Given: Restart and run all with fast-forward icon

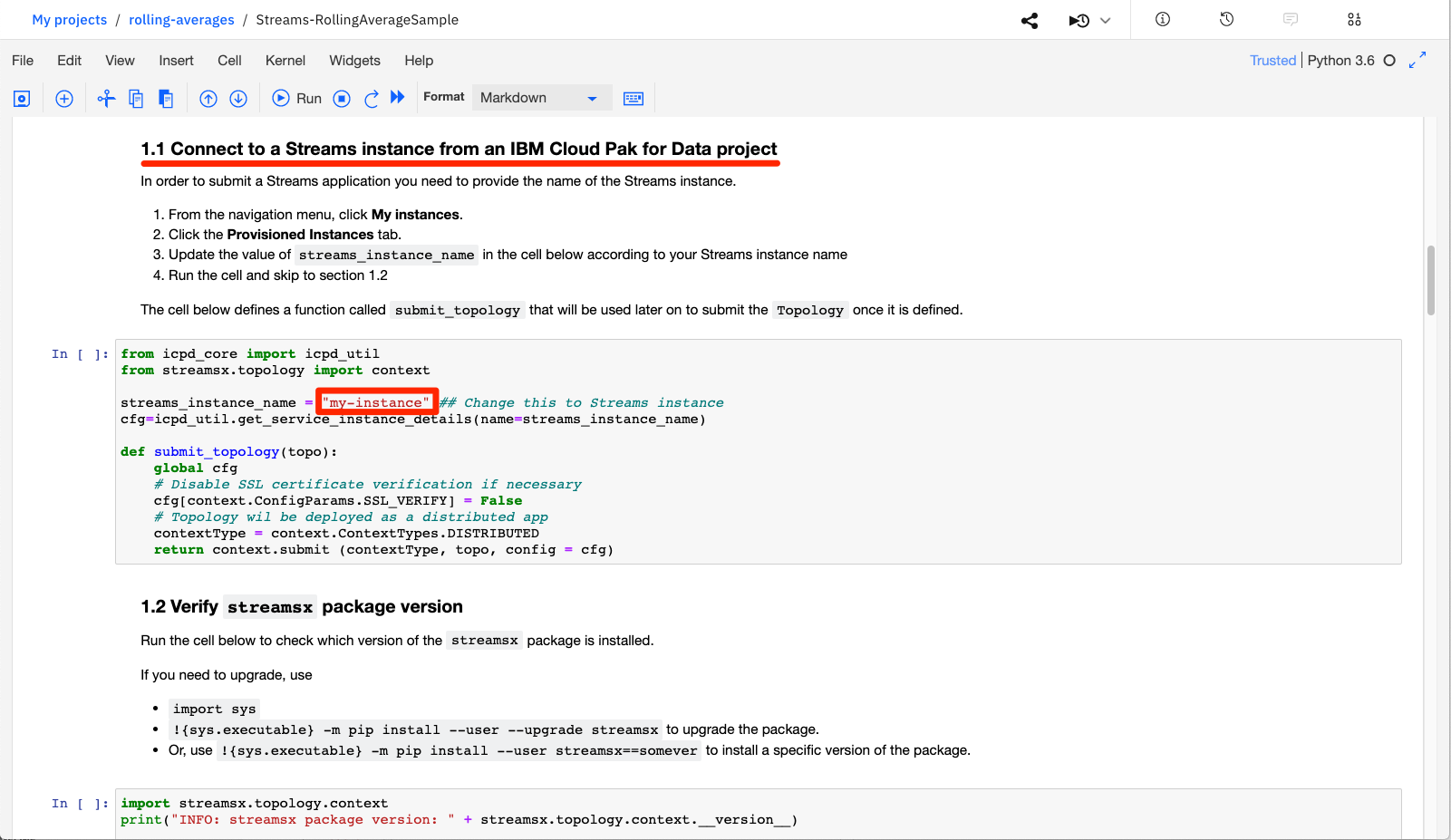Looking at the screenshot, I should [397, 97].
